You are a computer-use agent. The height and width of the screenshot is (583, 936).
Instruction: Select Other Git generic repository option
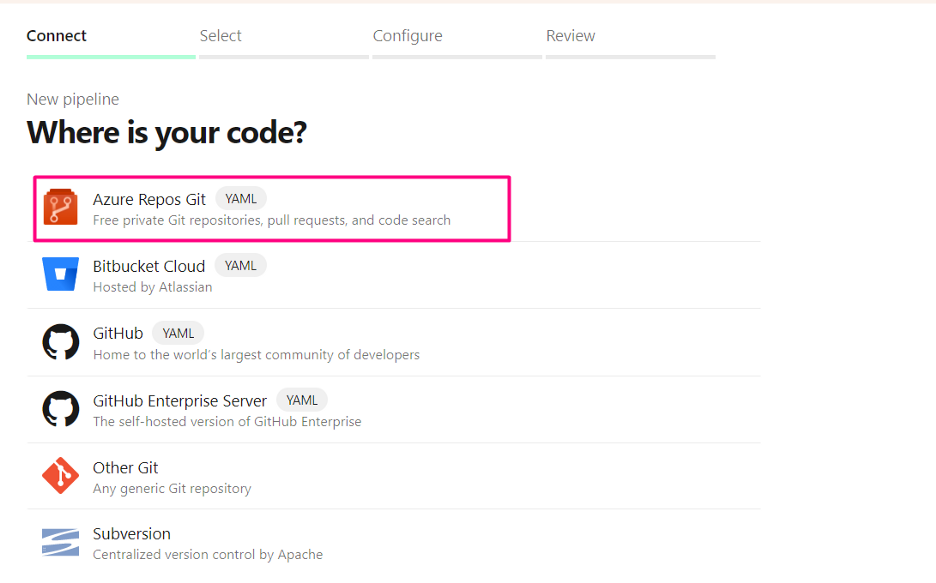coord(125,467)
